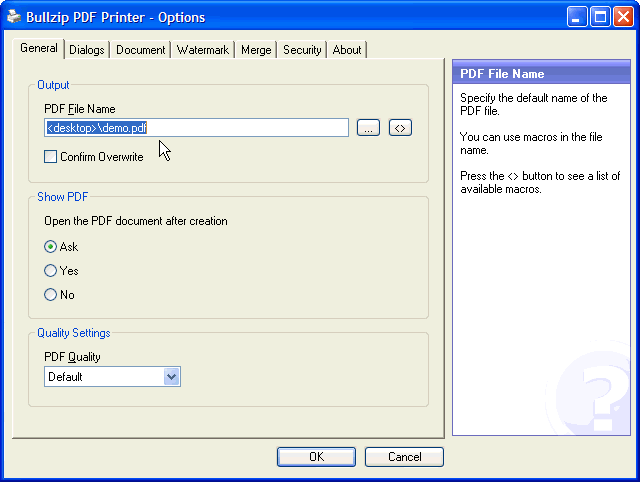Enable the Confirm Overwrite checkbox
This screenshot has height=482, width=640.
click(x=51, y=157)
